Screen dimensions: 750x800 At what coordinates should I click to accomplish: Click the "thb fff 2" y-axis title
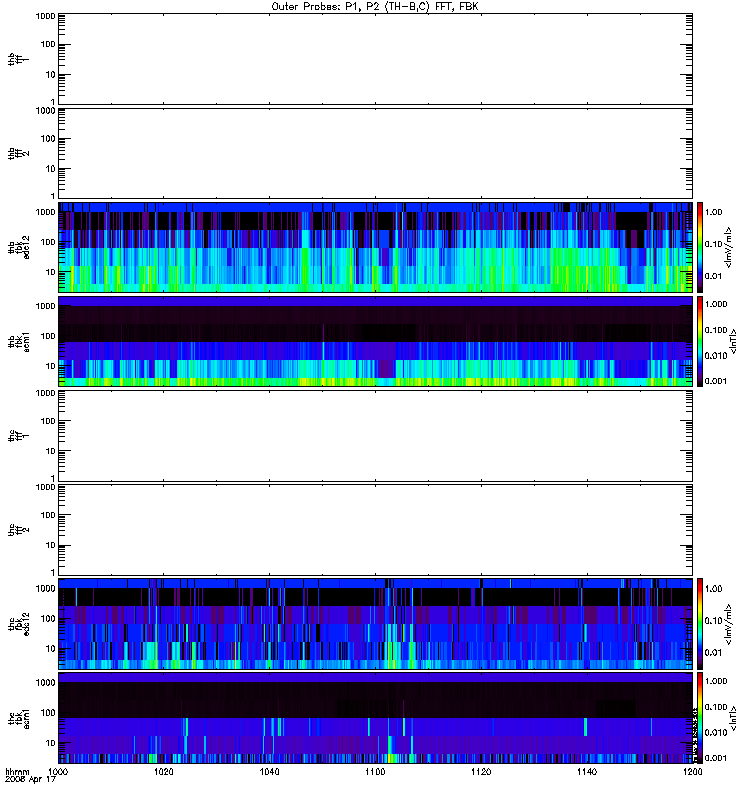(19, 153)
